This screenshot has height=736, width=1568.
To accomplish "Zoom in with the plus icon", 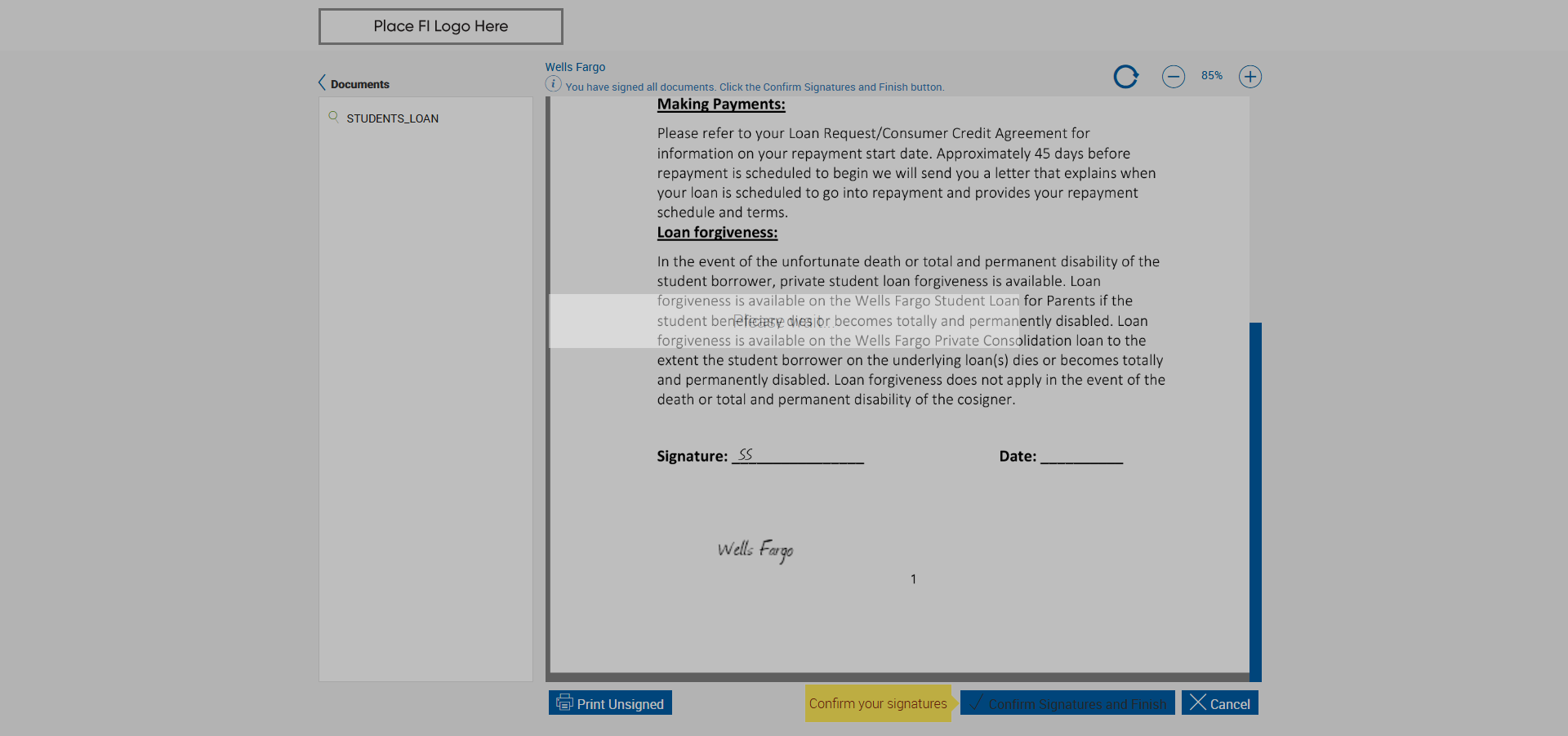I will pos(1250,77).
